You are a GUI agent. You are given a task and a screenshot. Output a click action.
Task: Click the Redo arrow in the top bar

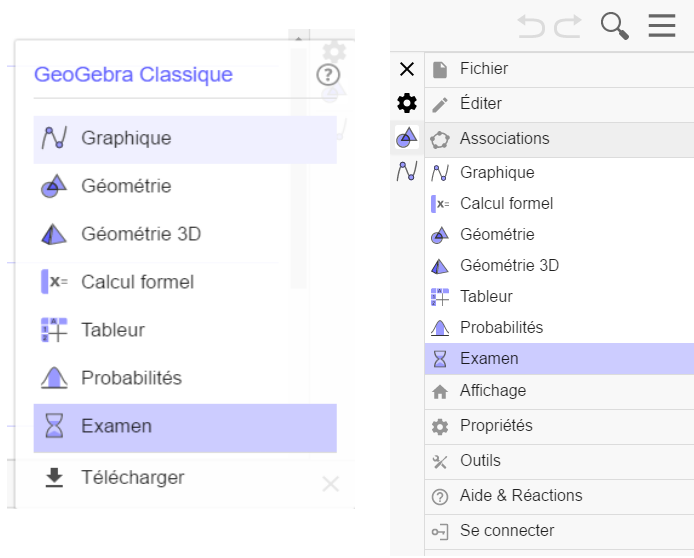point(567,26)
